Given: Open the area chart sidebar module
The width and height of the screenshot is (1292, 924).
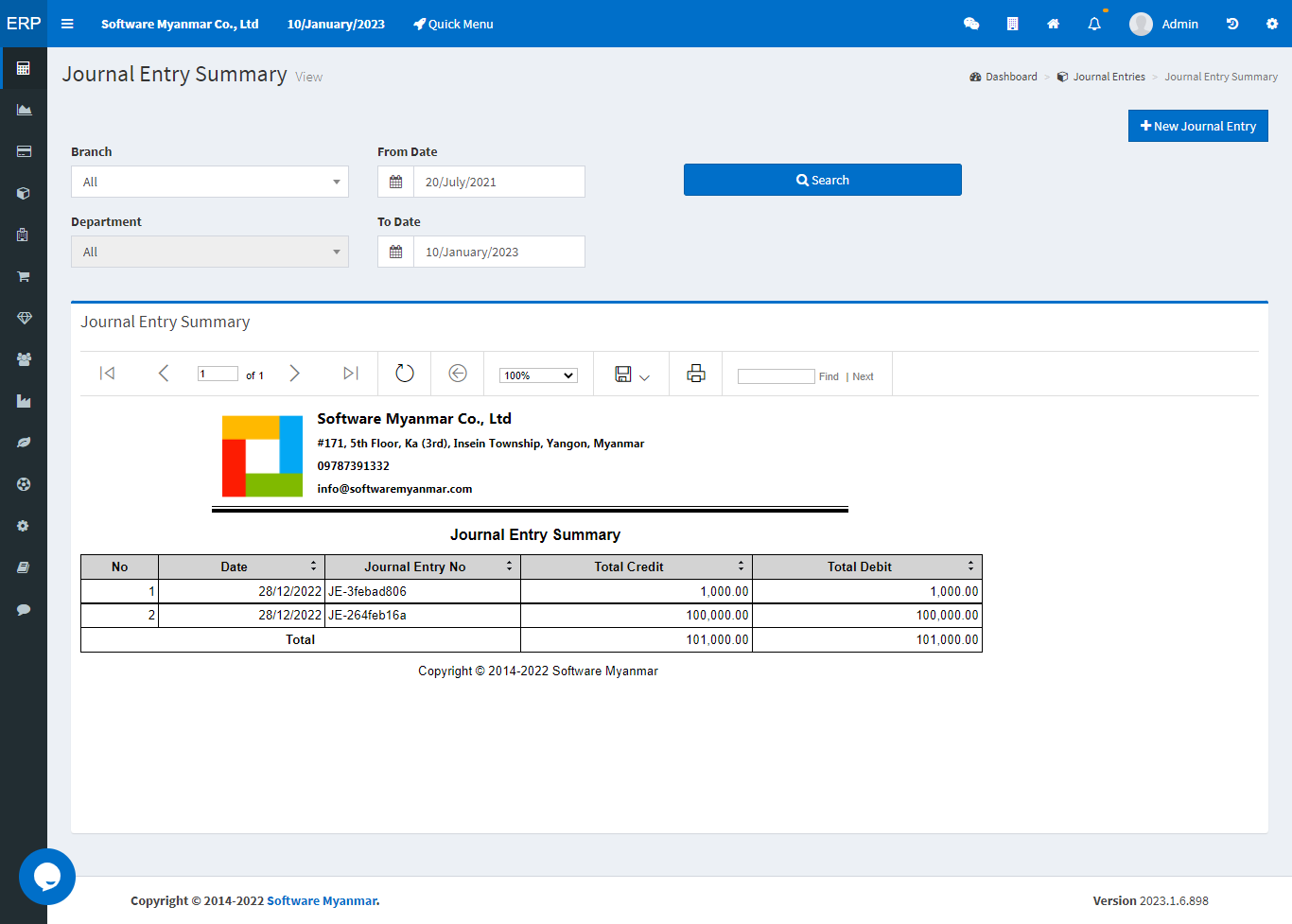Looking at the screenshot, I should pos(24,110).
